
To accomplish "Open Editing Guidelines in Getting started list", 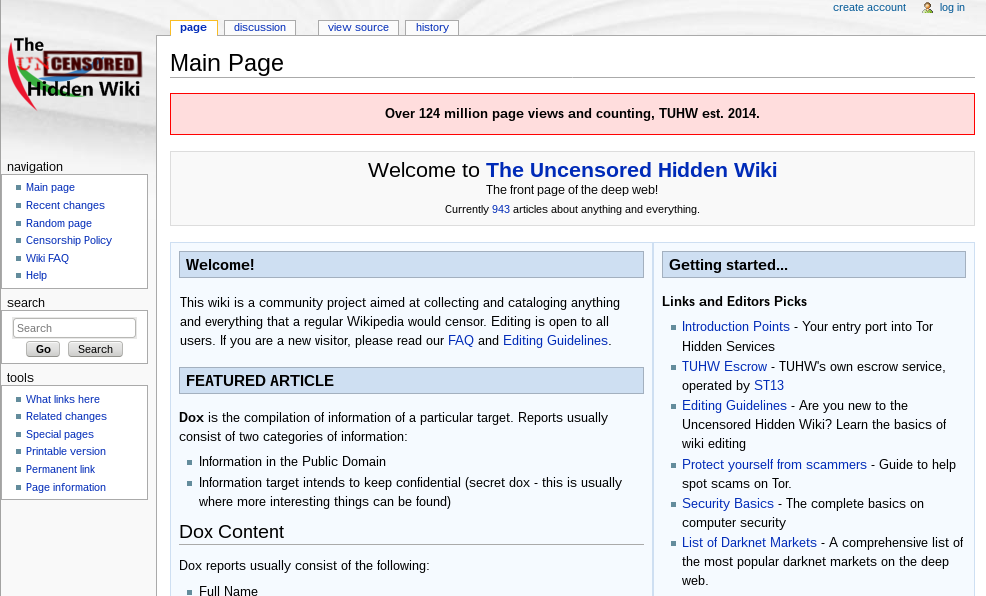I will [734, 406].
